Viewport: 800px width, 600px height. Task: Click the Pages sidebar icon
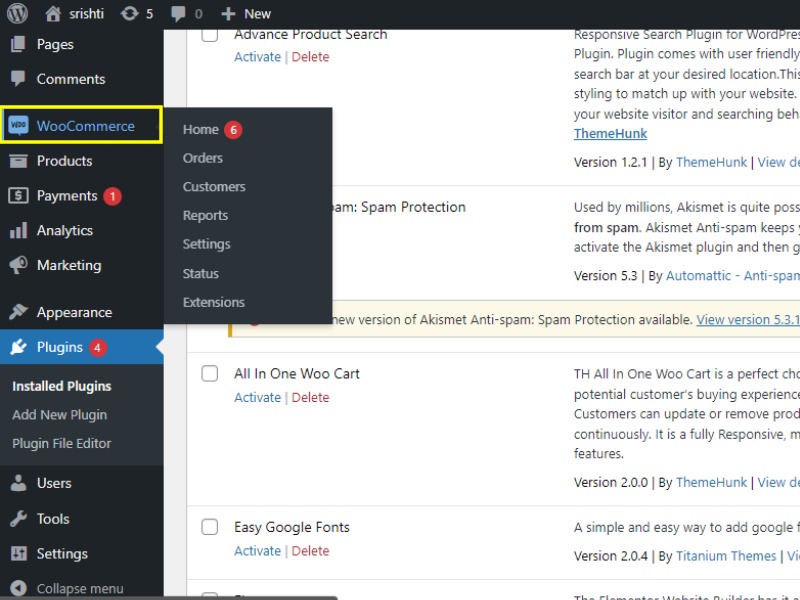18,44
